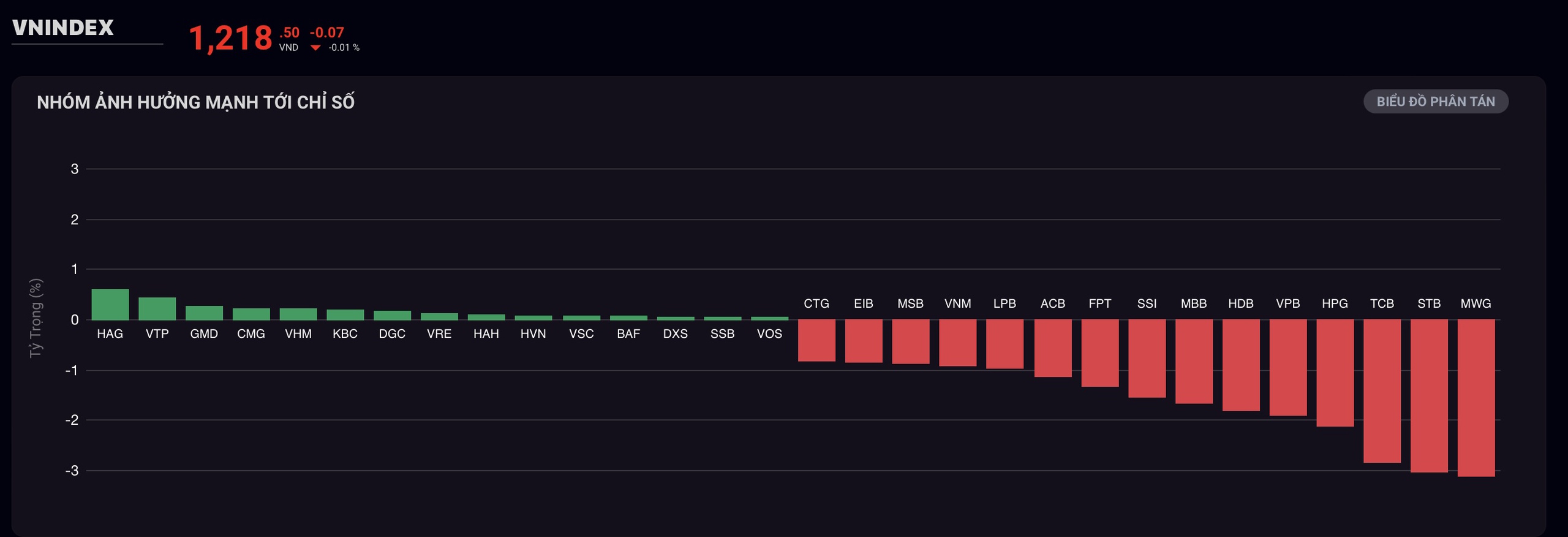Click the red HDB bar
The height and width of the screenshot is (537, 1568).
pyautogui.click(x=1241, y=365)
